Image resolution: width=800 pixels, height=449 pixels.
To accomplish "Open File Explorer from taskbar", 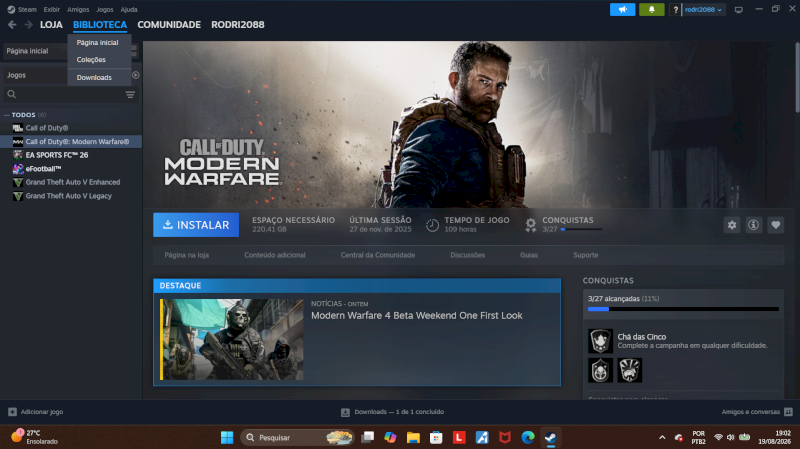I will (x=413, y=437).
